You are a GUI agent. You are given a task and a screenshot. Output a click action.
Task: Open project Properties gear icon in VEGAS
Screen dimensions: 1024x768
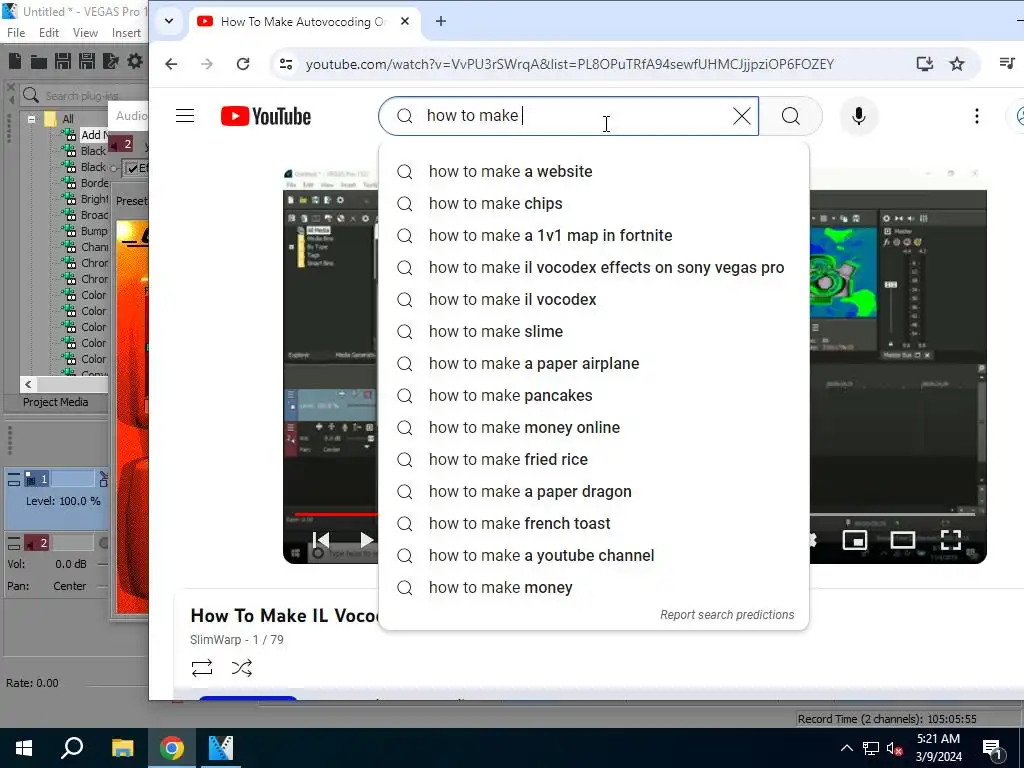click(135, 61)
